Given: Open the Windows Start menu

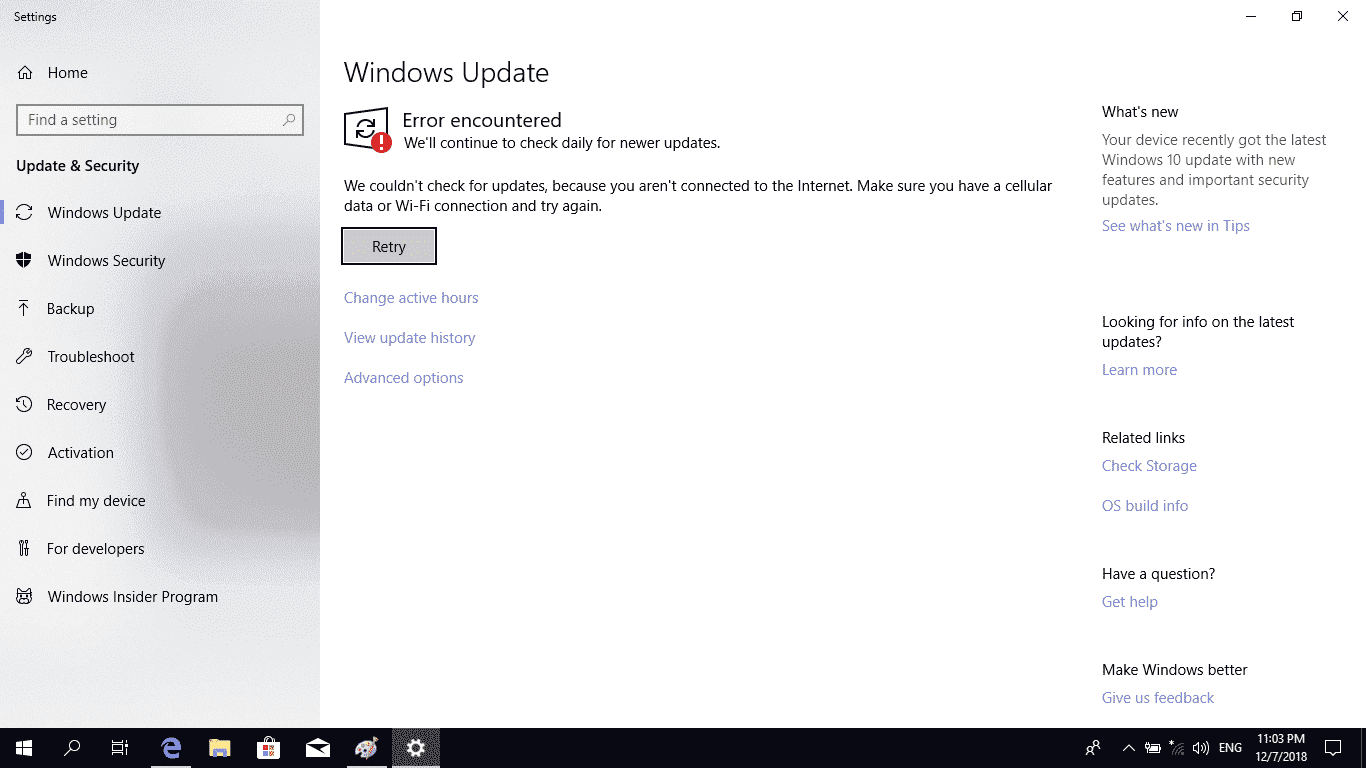Looking at the screenshot, I should (x=24, y=748).
